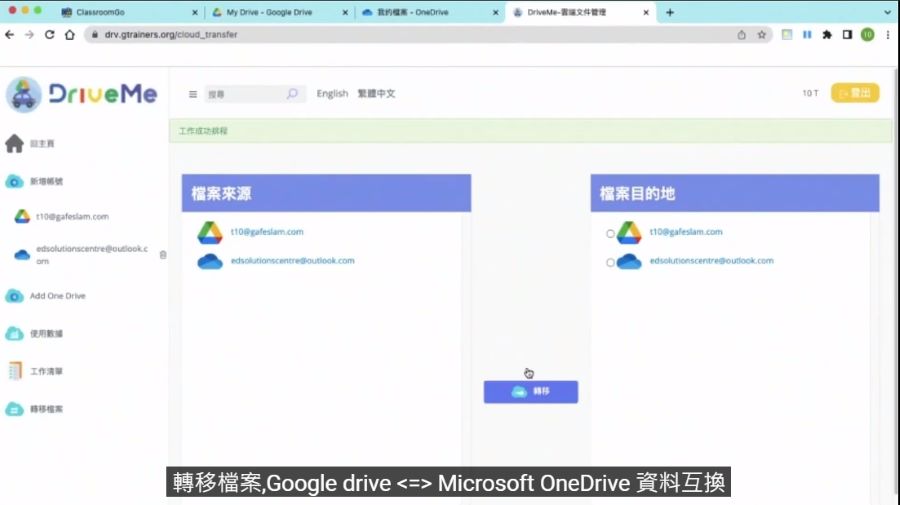Choose Google Drive icon in source panel

(210, 233)
